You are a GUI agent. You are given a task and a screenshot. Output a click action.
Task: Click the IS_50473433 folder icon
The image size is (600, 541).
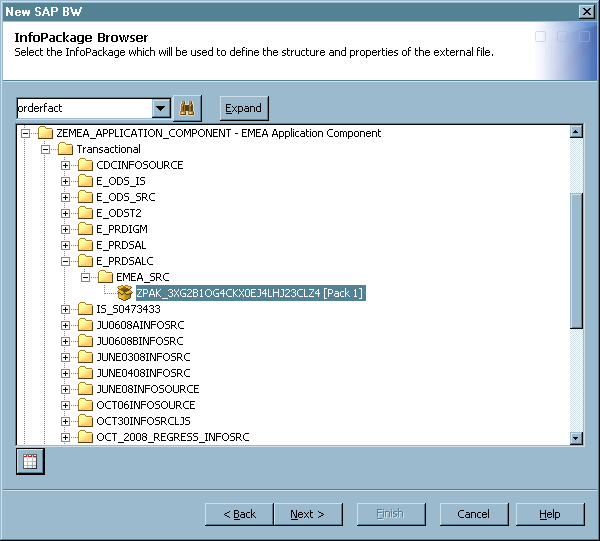[x=85, y=309]
